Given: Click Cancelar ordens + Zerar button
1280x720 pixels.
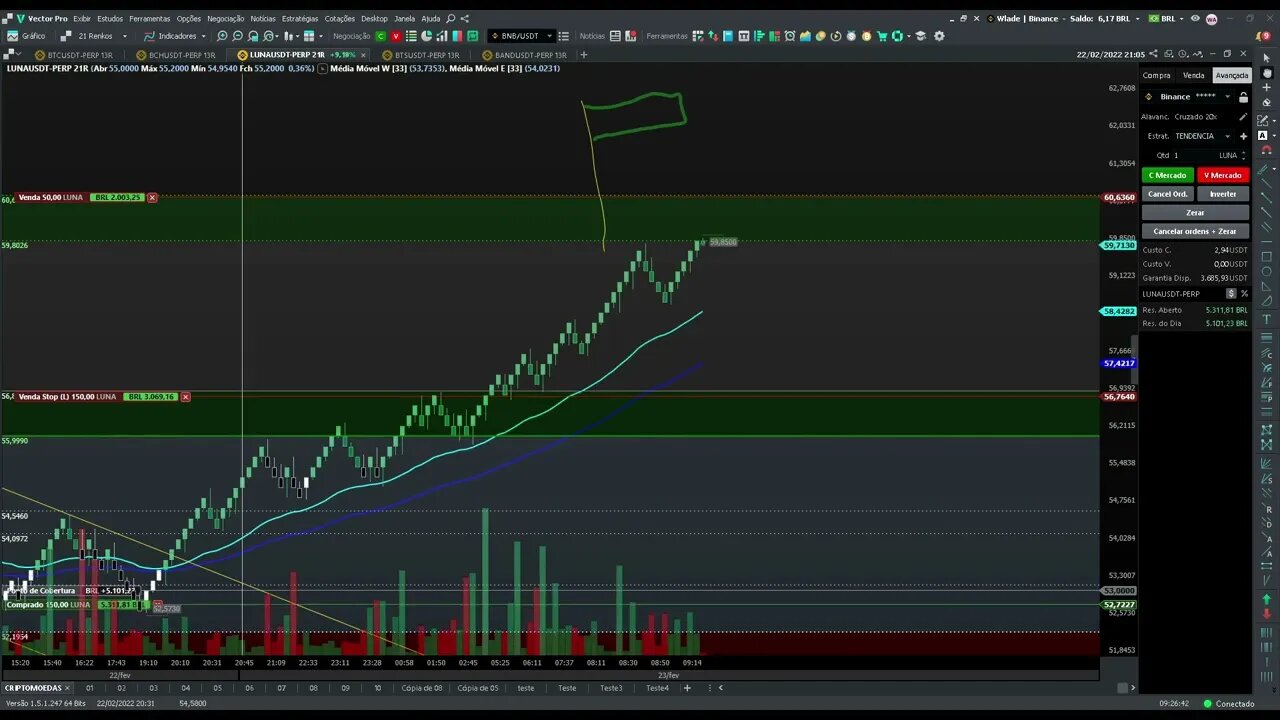Looking at the screenshot, I should pos(1195,231).
